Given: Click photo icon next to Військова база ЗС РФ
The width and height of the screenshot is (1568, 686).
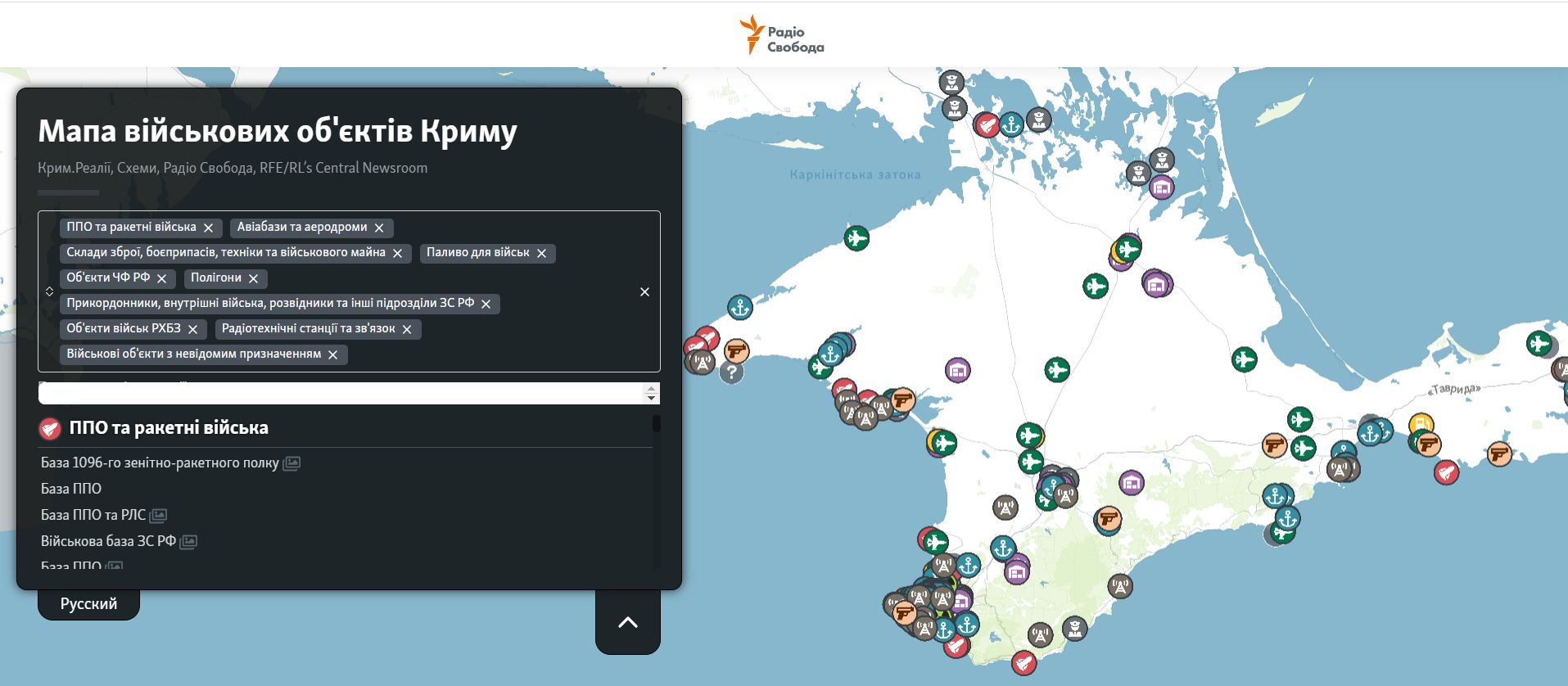Looking at the screenshot, I should tap(188, 542).
